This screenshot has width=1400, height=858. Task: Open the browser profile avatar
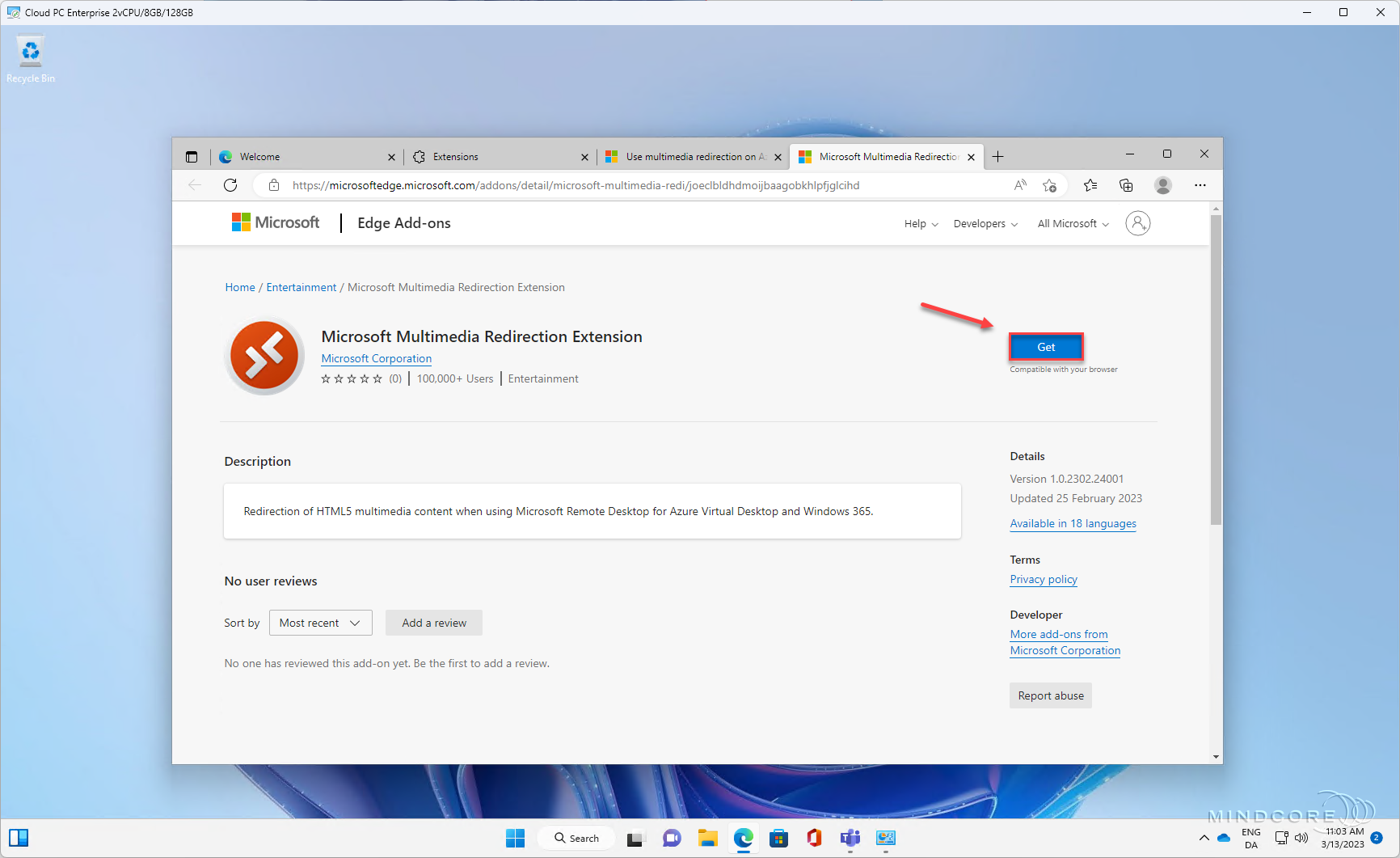1163,185
